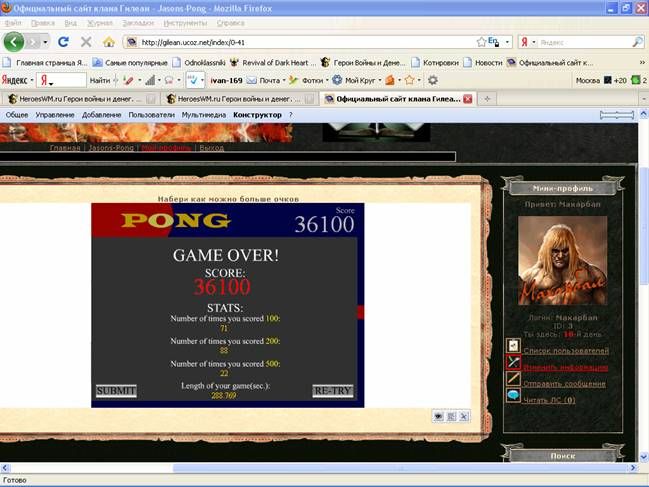
Task: Bookmark this page with the star icon
Action: tap(481, 42)
